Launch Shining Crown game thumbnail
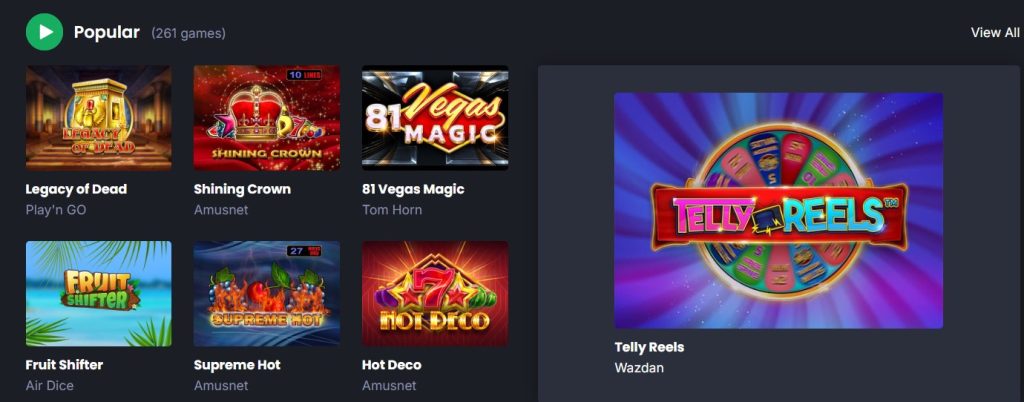The height and width of the screenshot is (402, 1024). (266, 117)
